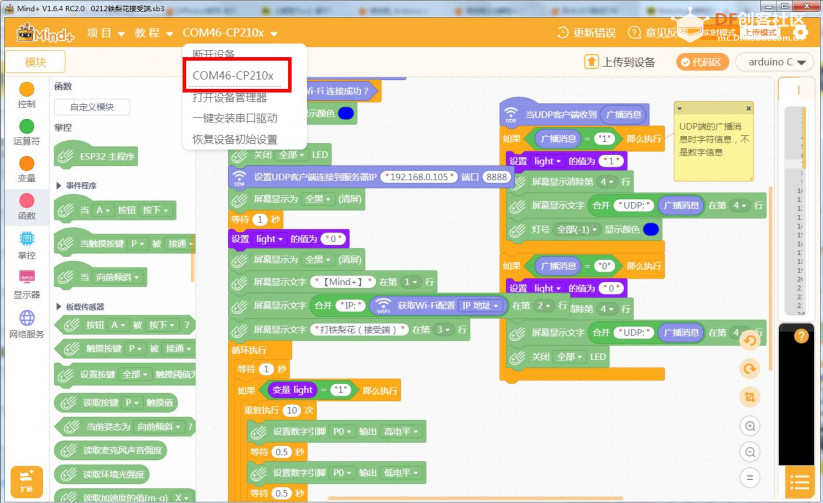This screenshot has width=823, height=503.
Task: Click the port field 8888
Action: tap(497, 177)
